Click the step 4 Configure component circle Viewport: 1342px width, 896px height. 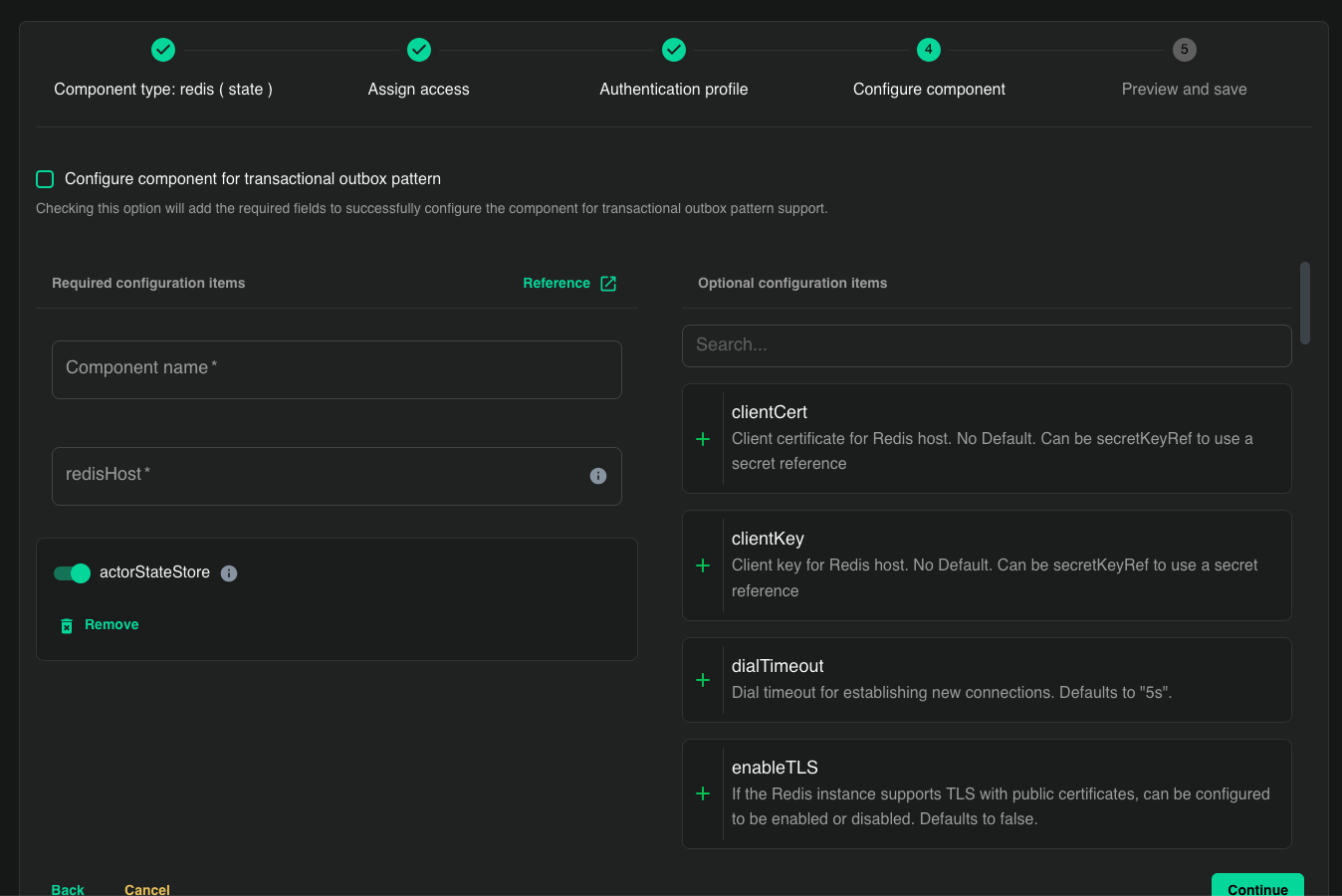coord(929,49)
